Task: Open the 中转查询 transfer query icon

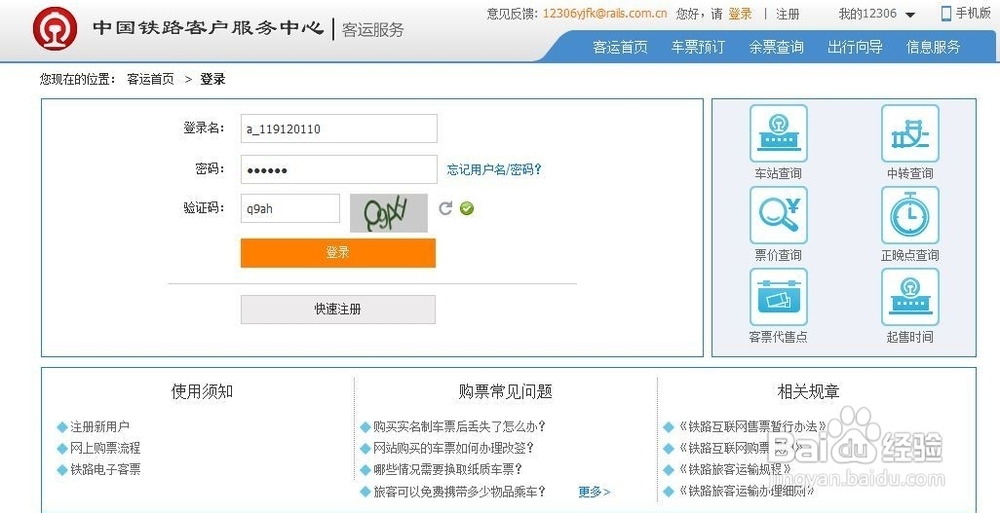Action: [910, 133]
